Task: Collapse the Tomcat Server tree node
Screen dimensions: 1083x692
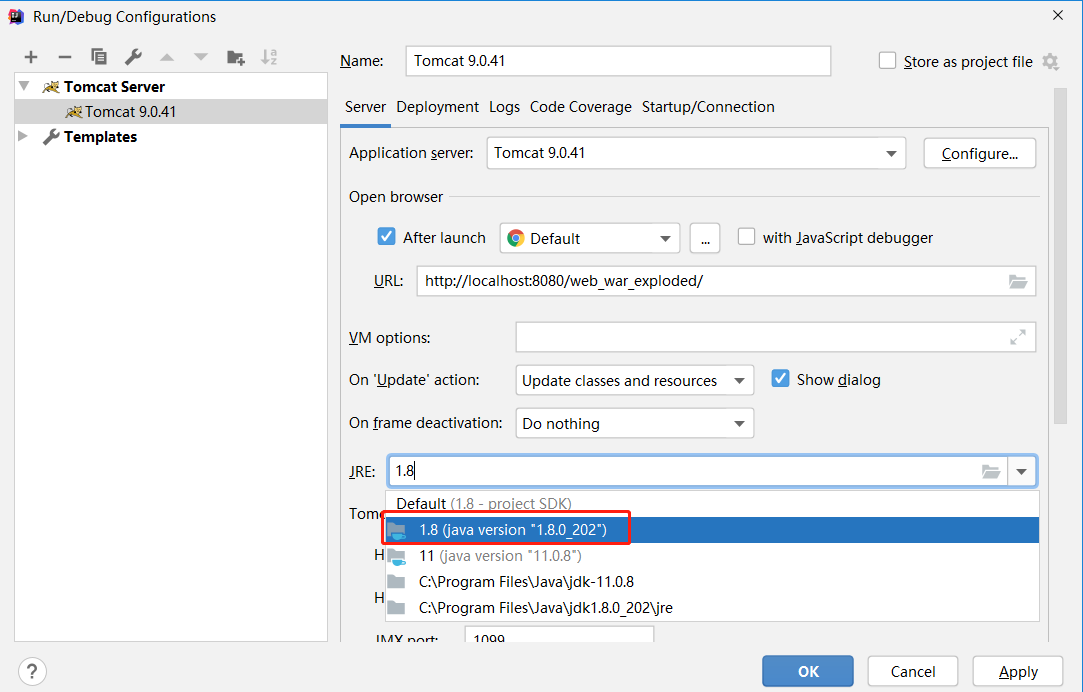Action: pyautogui.click(x=24, y=86)
